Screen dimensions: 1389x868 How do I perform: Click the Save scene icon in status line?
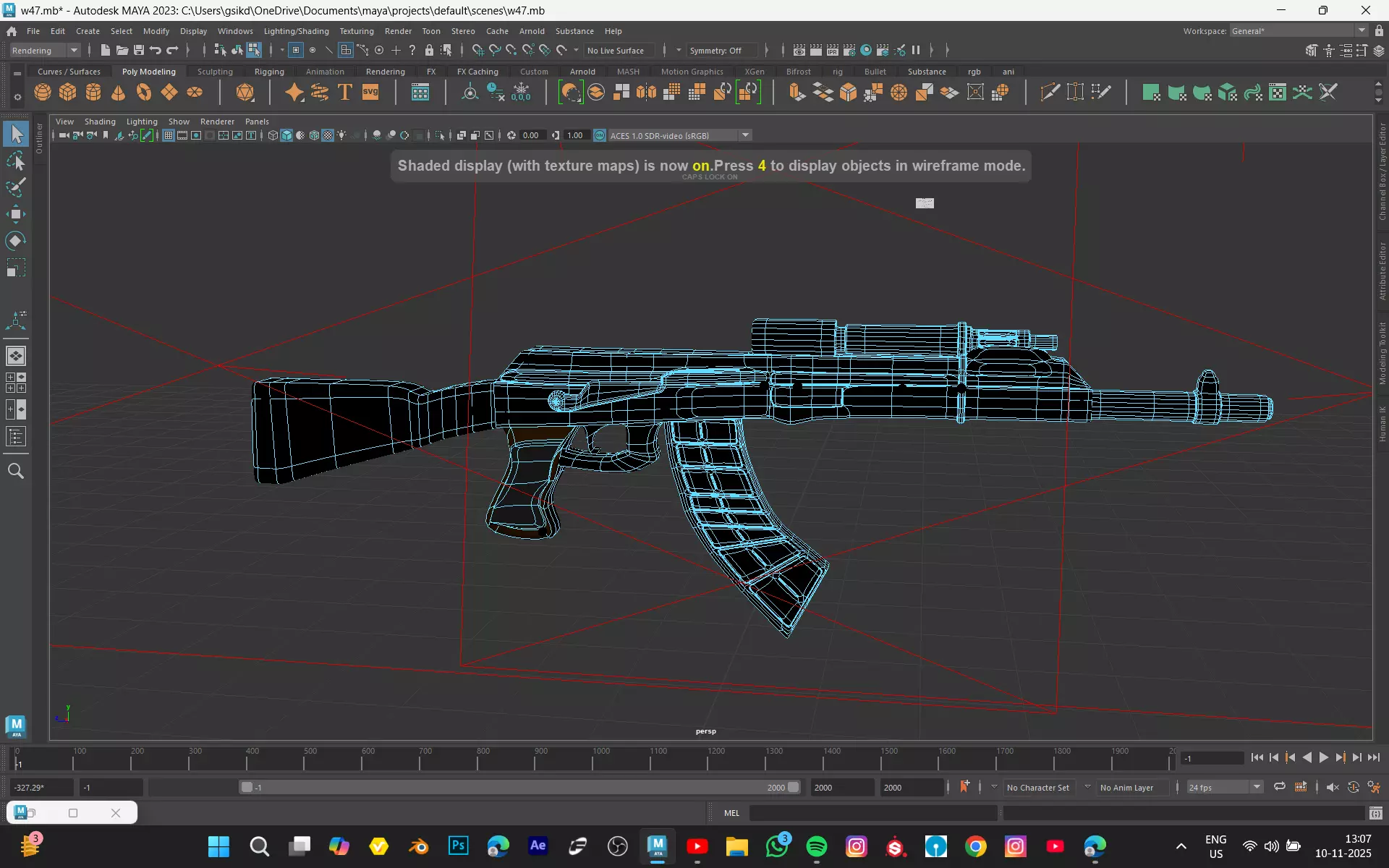click(139, 50)
